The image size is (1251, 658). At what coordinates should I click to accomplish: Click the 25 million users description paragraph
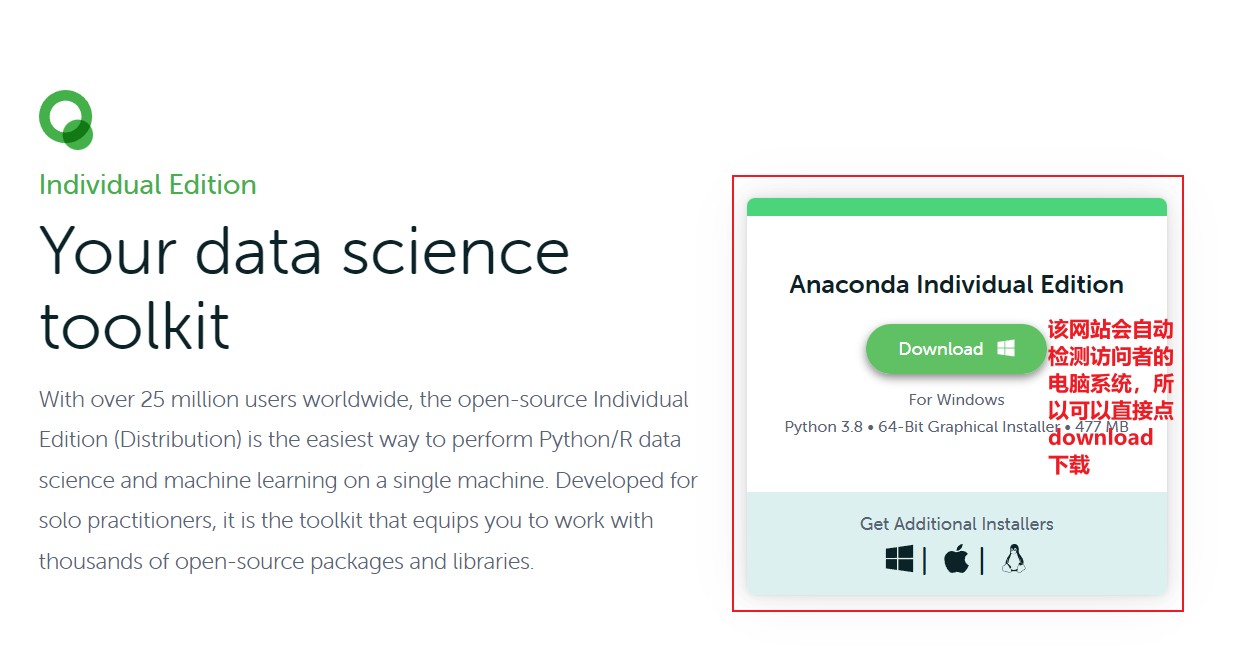click(368, 480)
